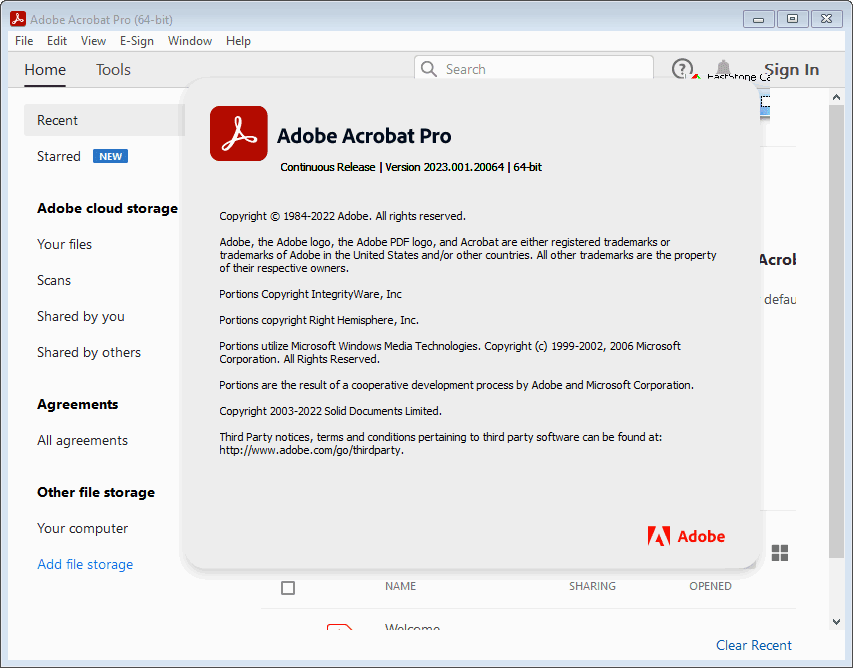This screenshot has width=853, height=668.
Task: Open Your computer under Other file storage
Action: click(82, 528)
